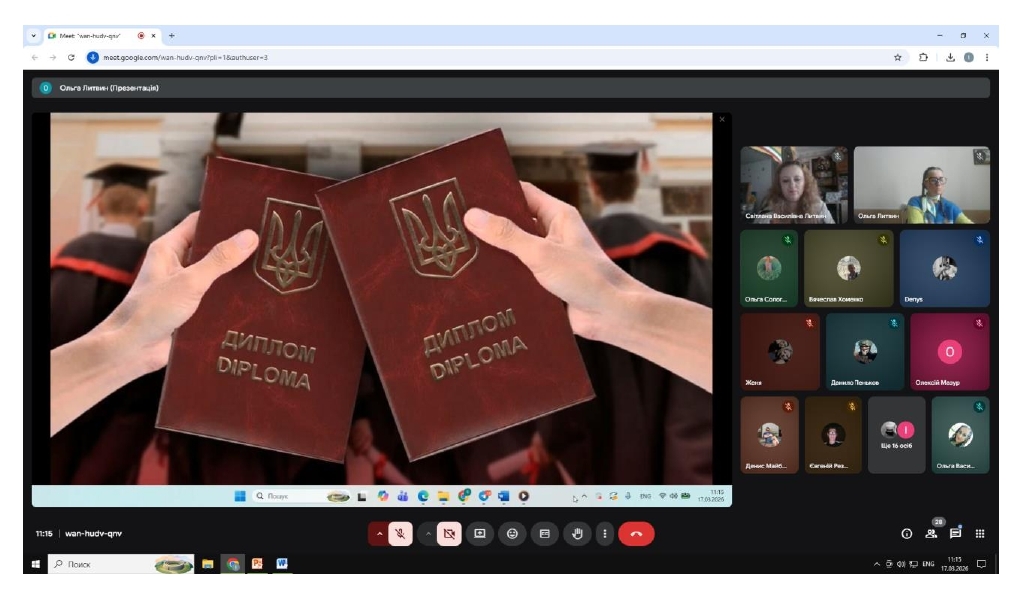This screenshot has width=1018, height=595.
Task: Select Світлана Василівна Литвин's video tile
Action: click(794, 184)
